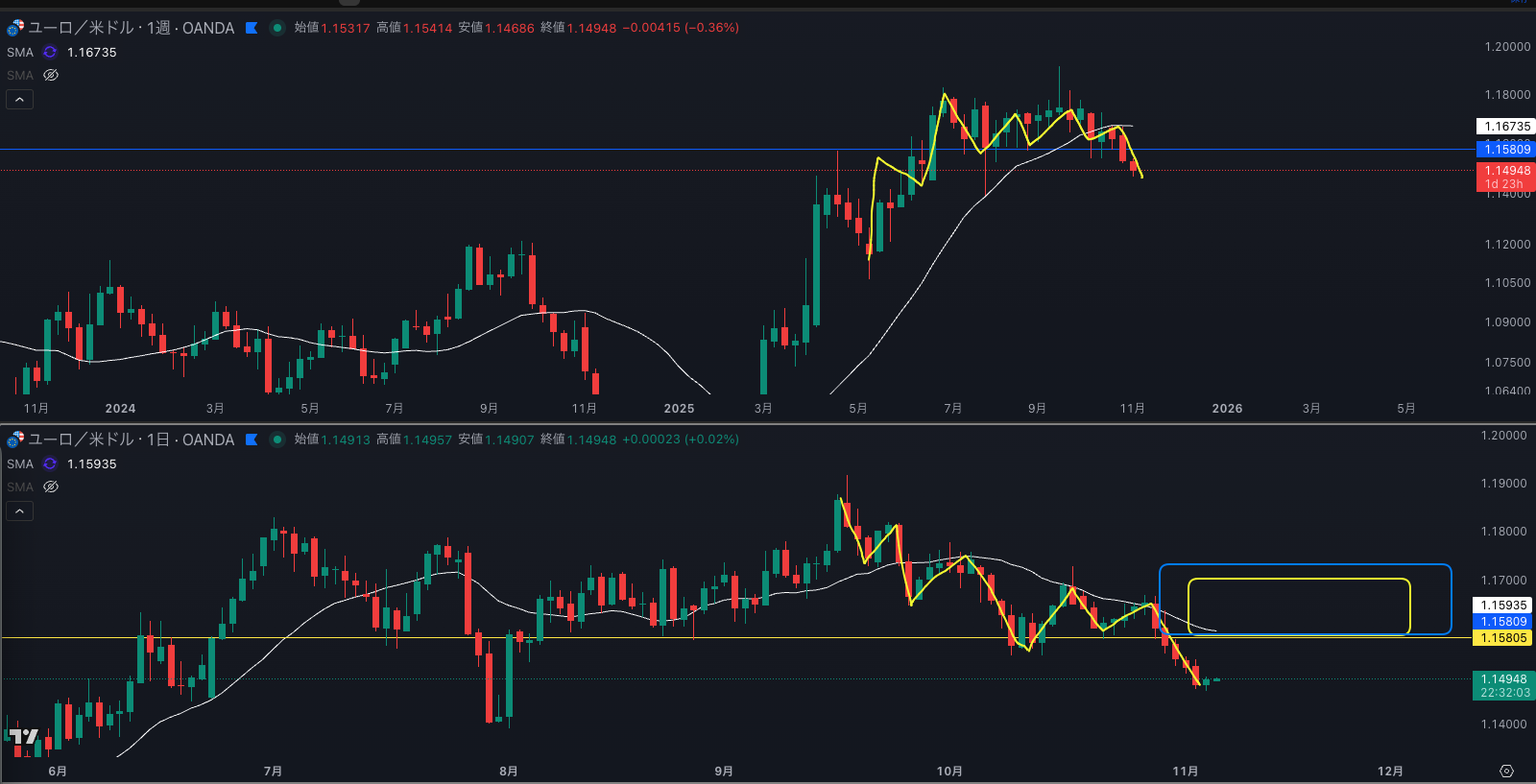Image resolution: width=1536 pixels, height=784 pixels.
Task: Select the blue rectangle drawing's top edge
Action: (x=1306, y=564)
